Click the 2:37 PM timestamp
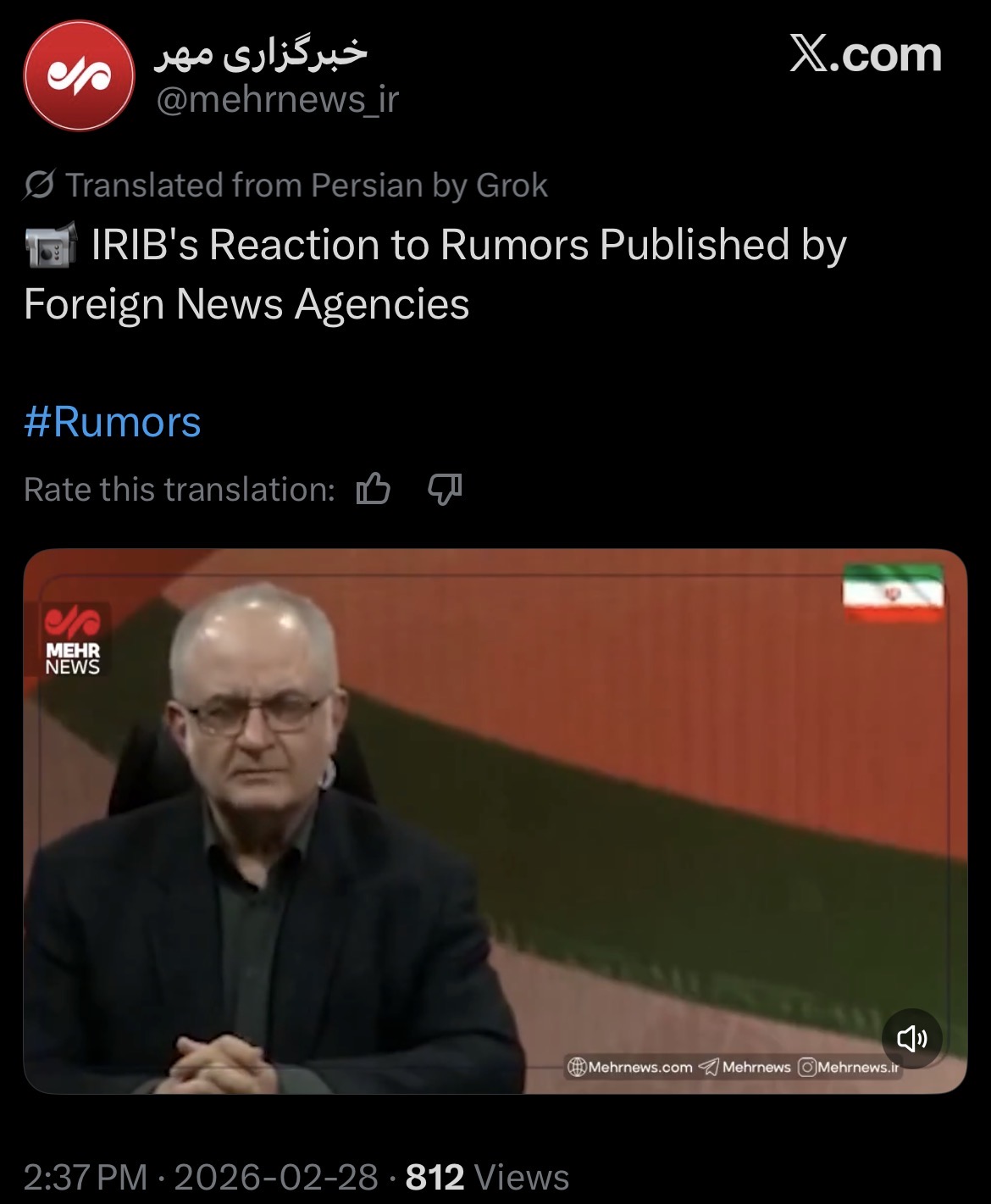Image resolution: width=991 pixels, height=1204 pixels. 86,1177
